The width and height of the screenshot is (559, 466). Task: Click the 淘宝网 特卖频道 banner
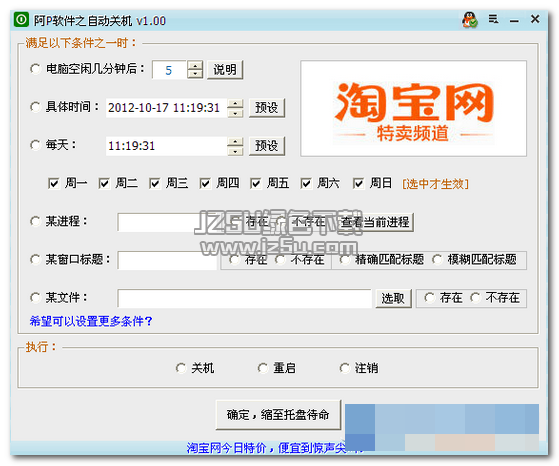(x=414, y=108)
